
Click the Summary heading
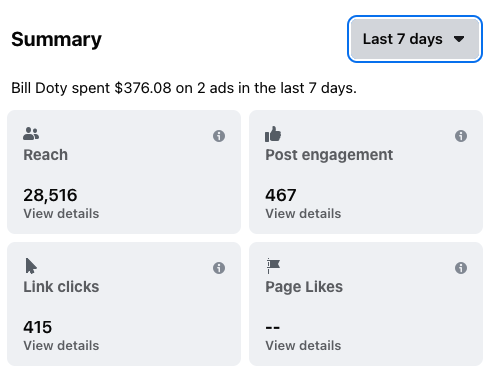tap(56, 40)
